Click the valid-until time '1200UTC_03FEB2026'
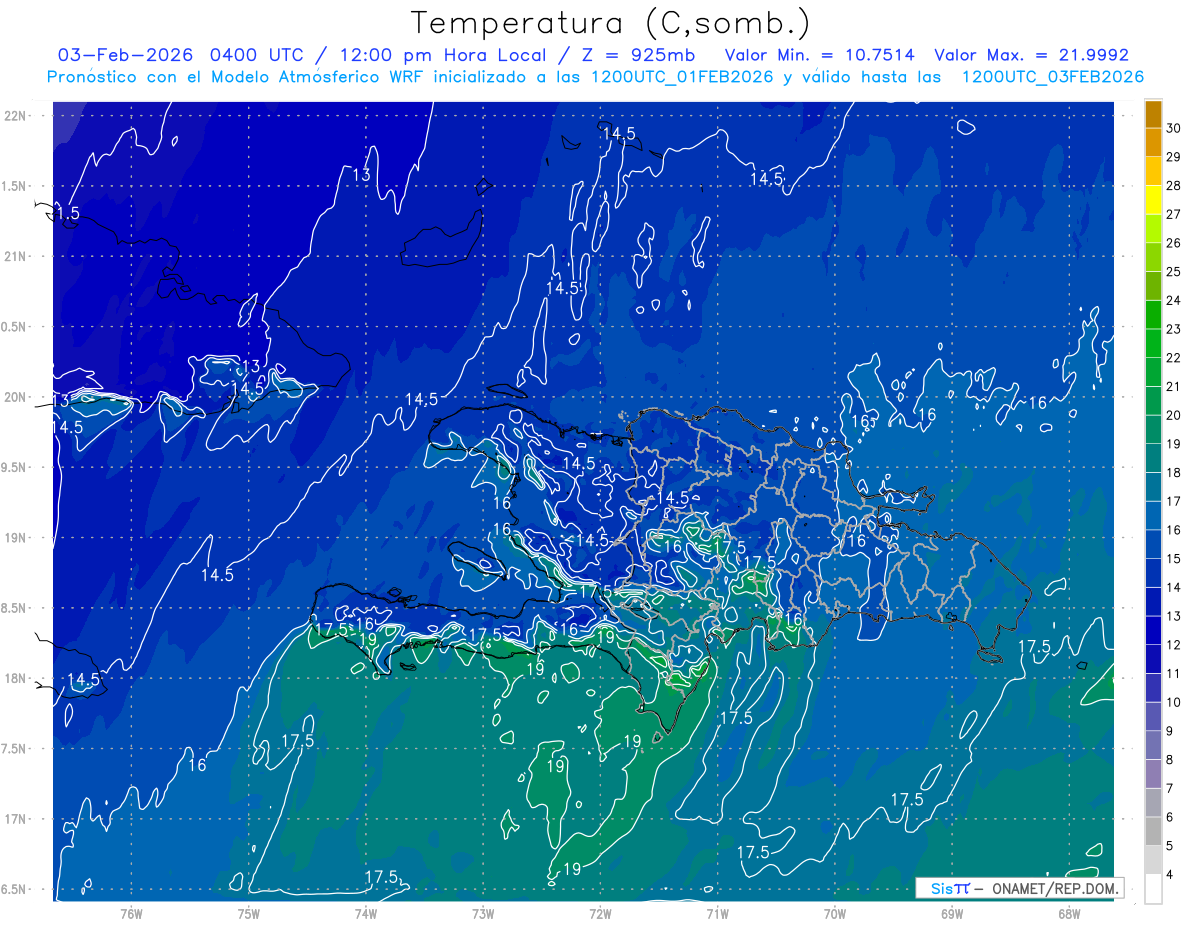 click(1053, 77)
